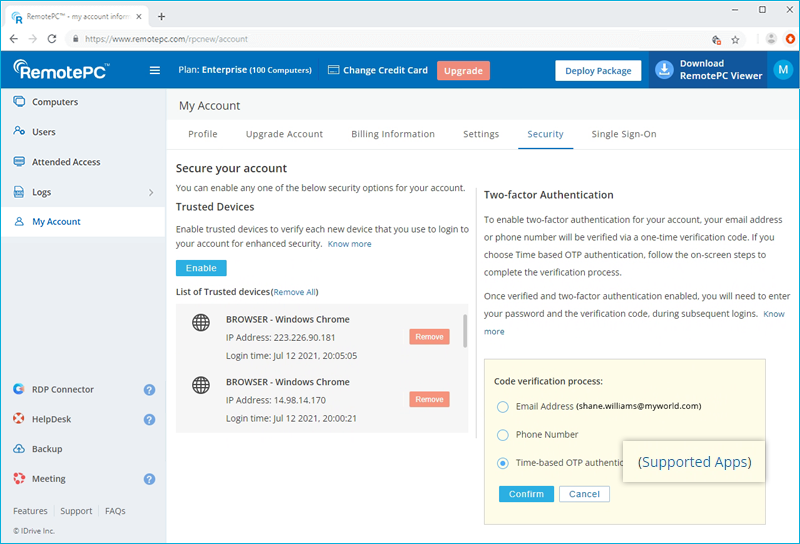Open help for RDP Connector
Screen dimensions: 800x544
[x=149, y=390]
